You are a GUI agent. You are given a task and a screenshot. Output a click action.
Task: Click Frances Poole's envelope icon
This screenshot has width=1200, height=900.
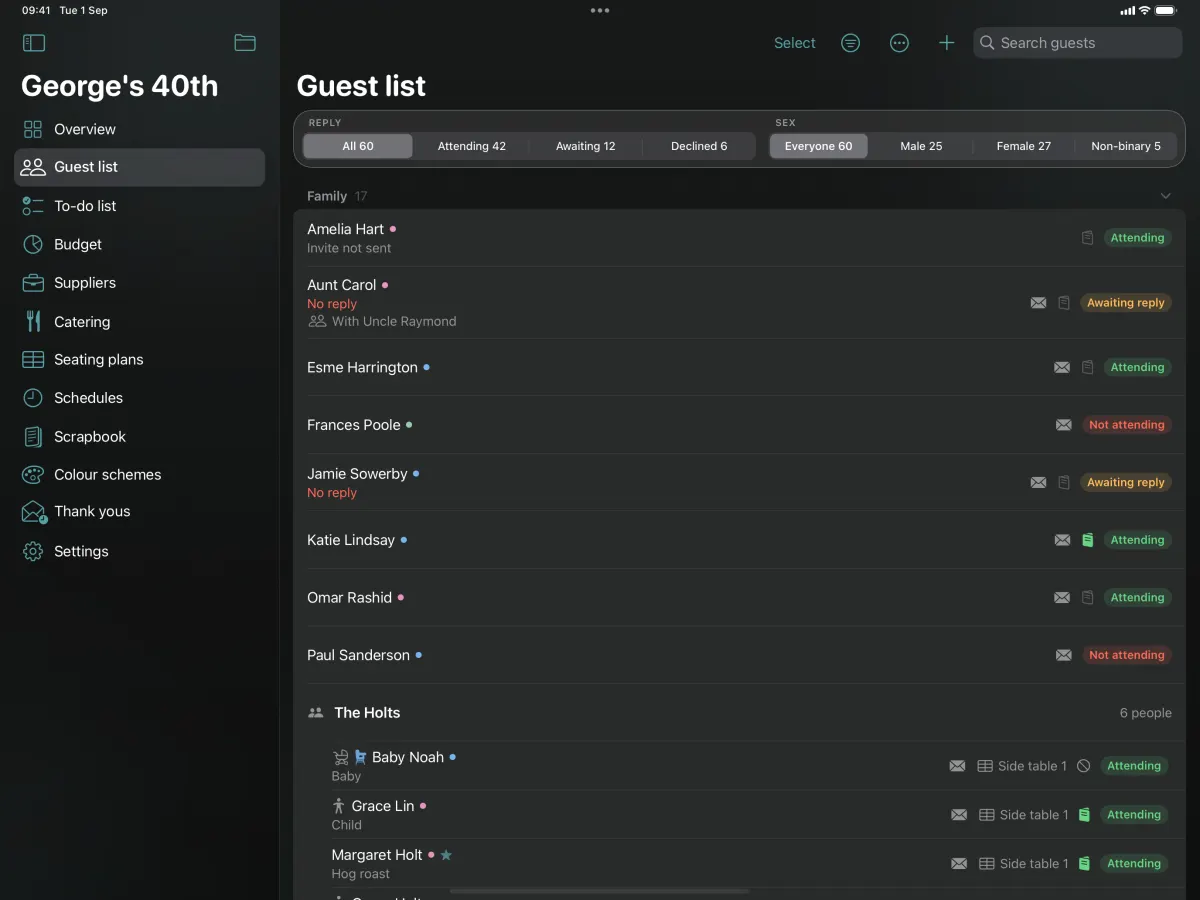click(x=1064, y=425)
